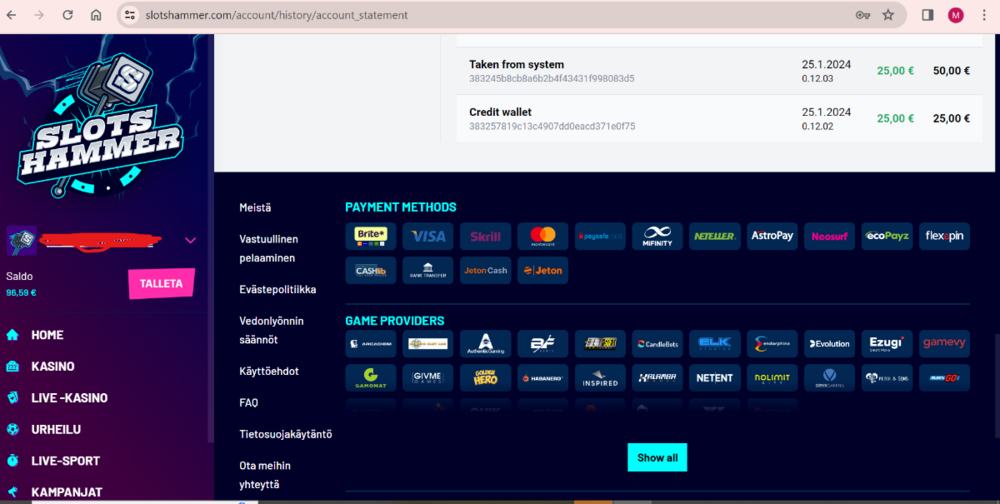Click the JetonCash payment logo
This screenshot has width=1000, height=504.
tap(485, 271)
